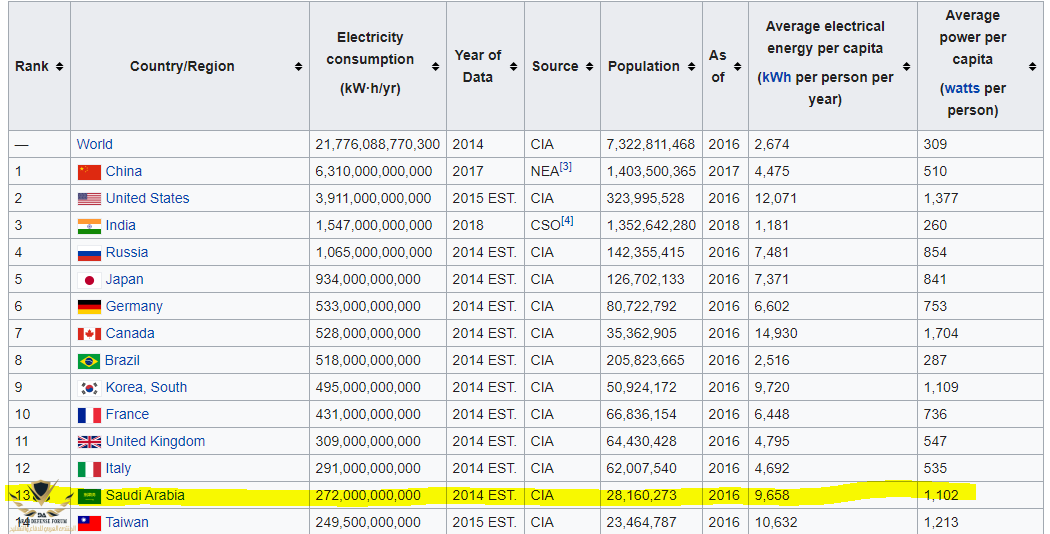Open the World link
The width and height of the screenshot is (1050, 534).
pos(95,144)
